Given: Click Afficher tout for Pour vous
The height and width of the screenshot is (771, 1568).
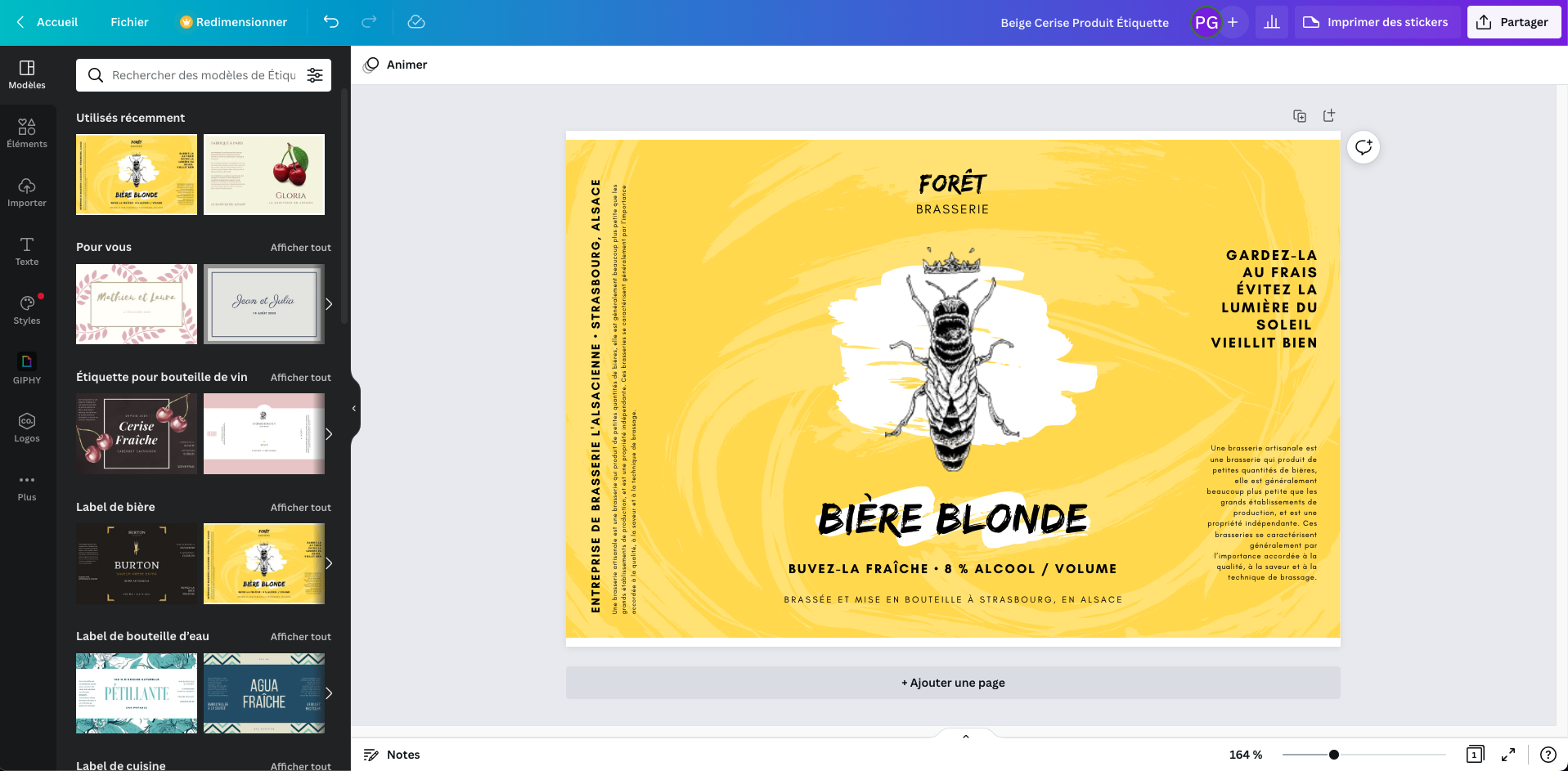Looking at the screenshot, I should pos(301,247).
